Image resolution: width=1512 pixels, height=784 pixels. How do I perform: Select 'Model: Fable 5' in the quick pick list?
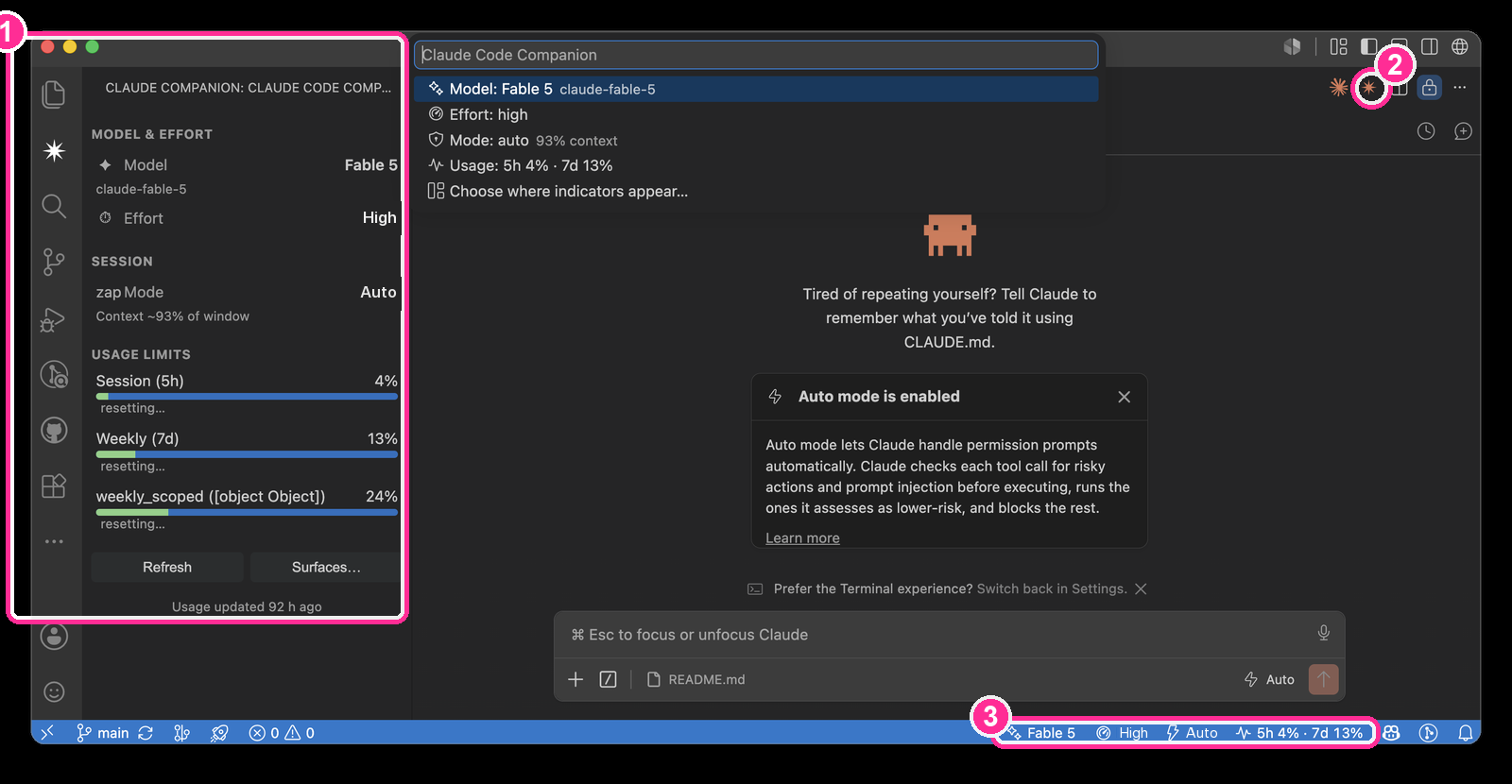[x=756, y=89]
